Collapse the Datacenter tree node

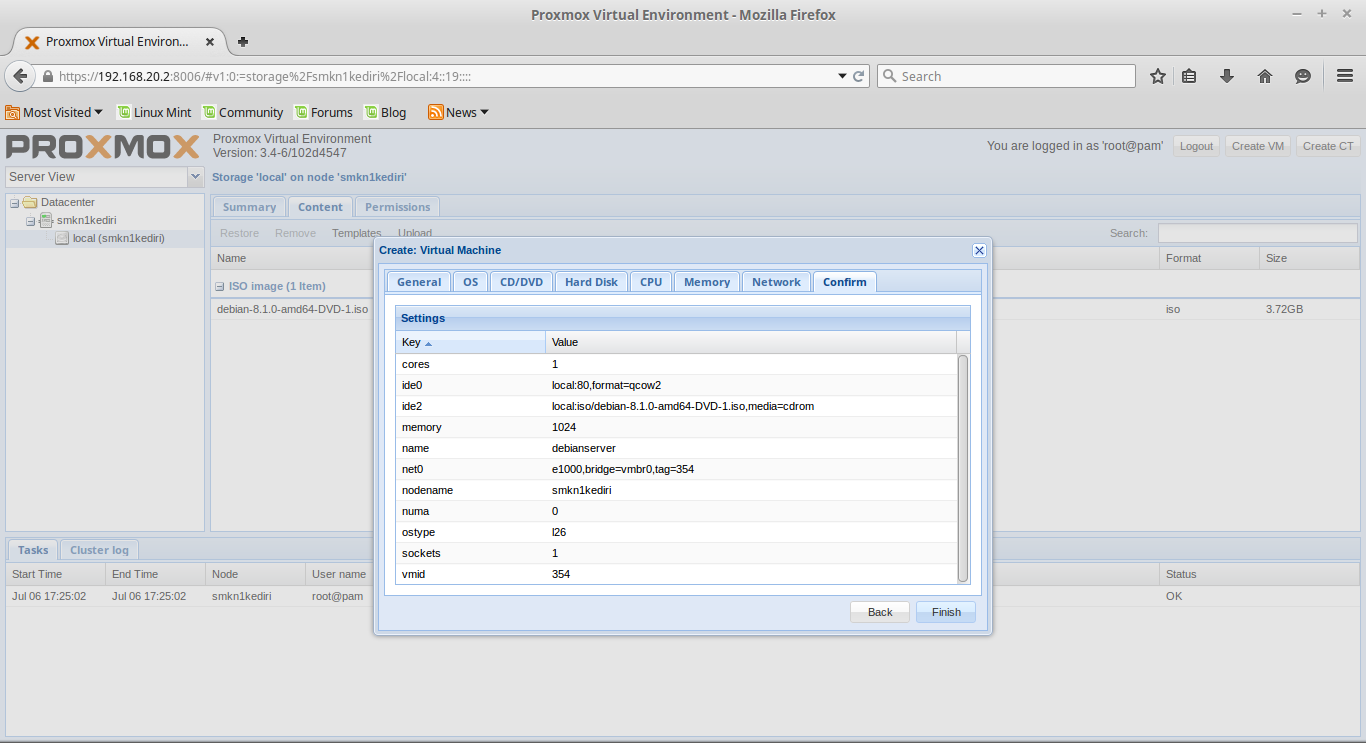15,203
